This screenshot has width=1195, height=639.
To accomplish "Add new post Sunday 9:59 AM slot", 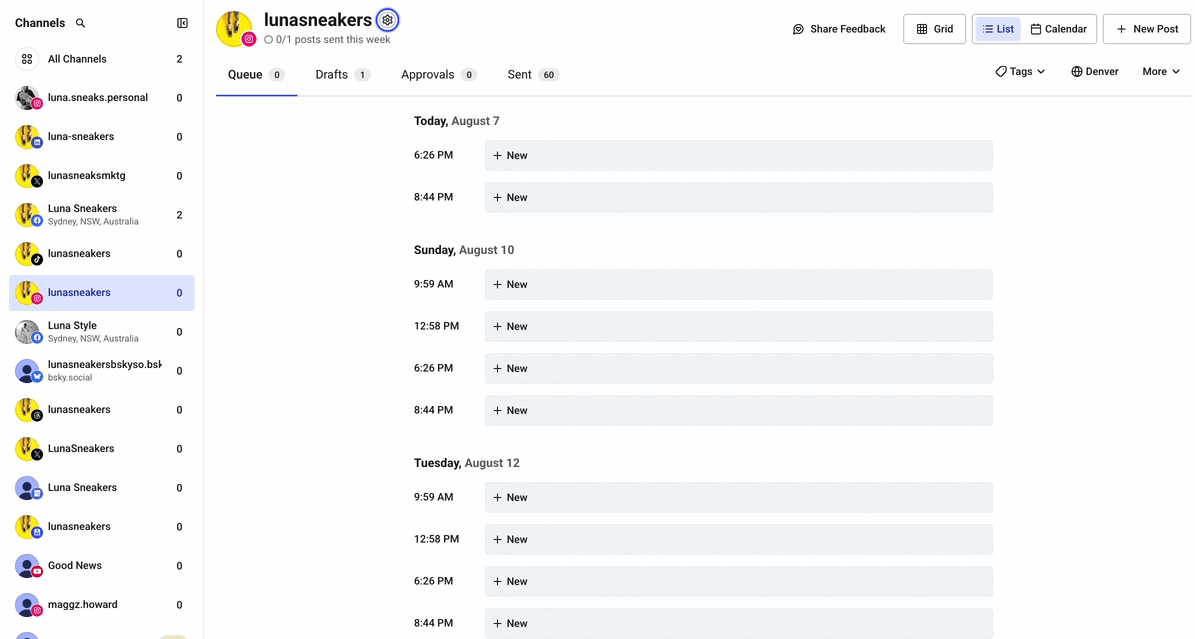I will [738, 284].
